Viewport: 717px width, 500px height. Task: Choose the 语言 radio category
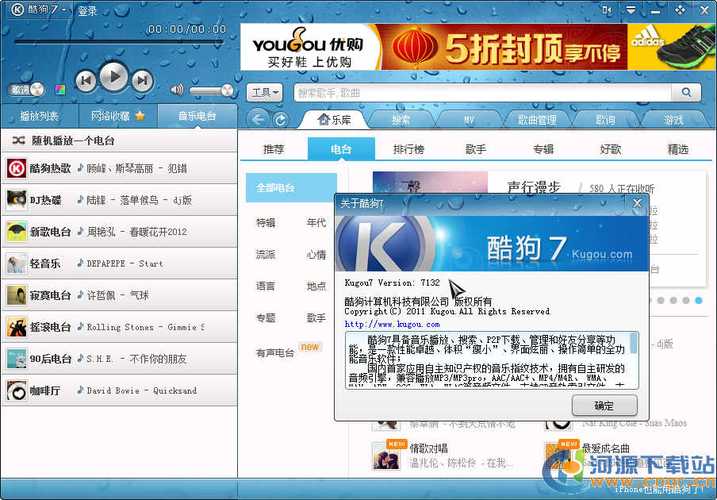(x=266, y=286)
